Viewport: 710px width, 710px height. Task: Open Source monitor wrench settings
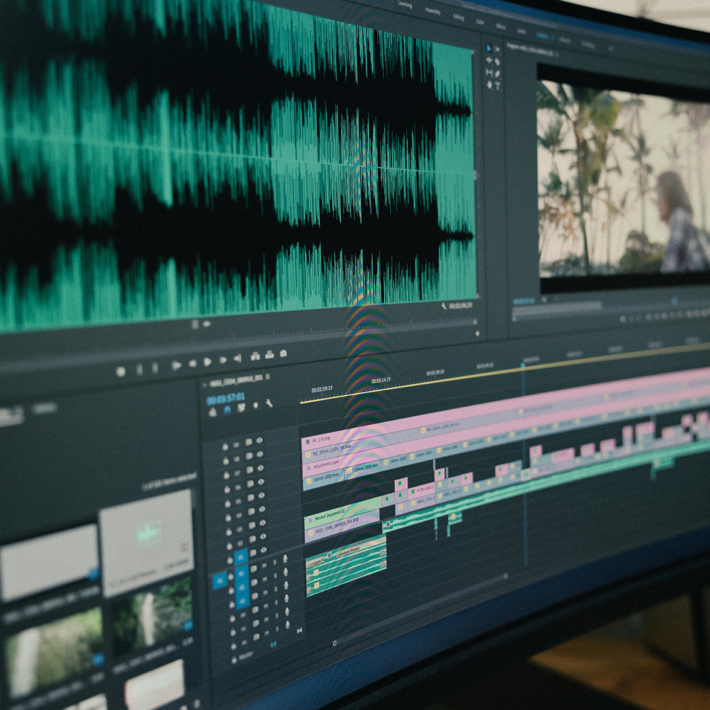444,306
